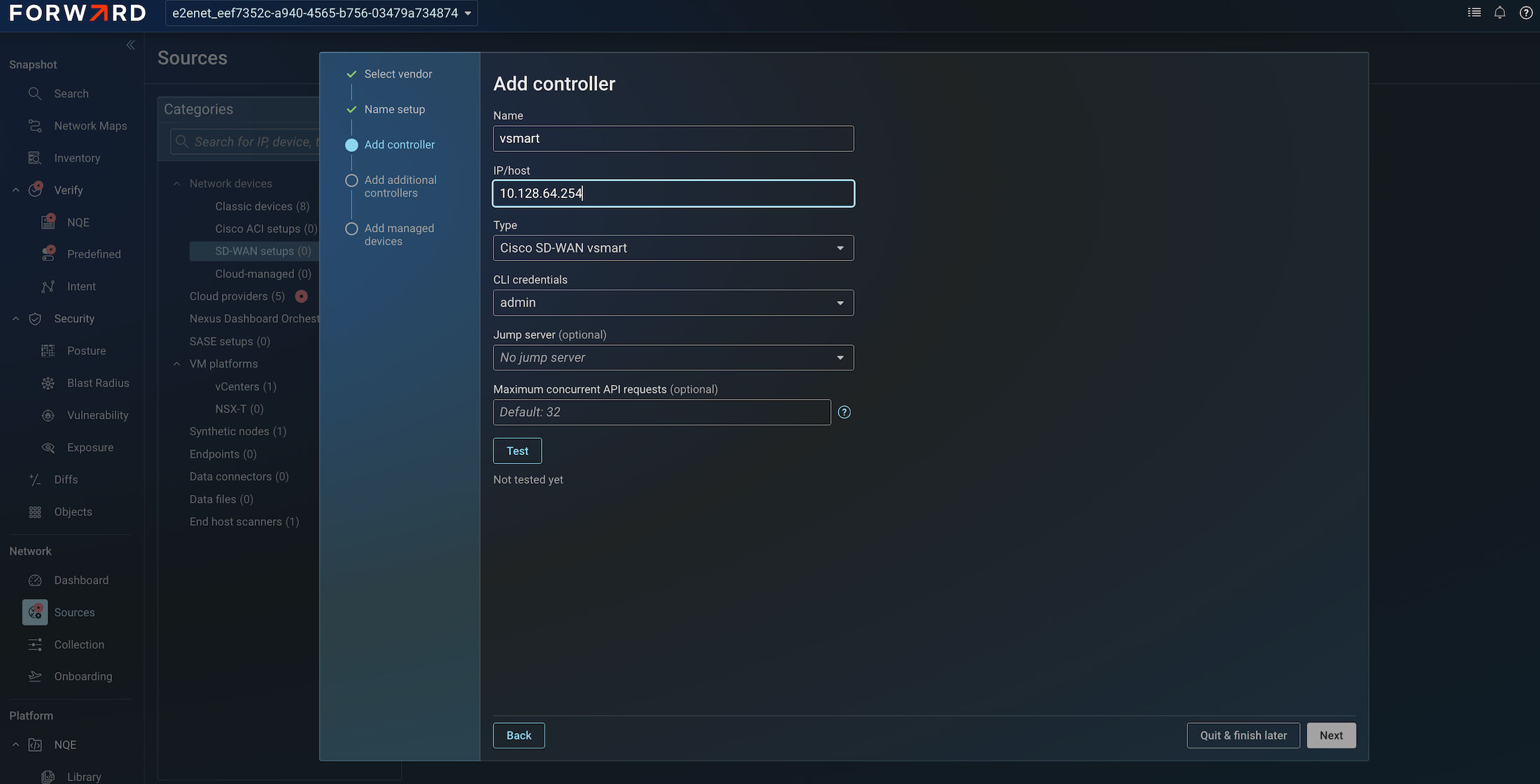This screenshot has height=784, width=1540.
Task: Select Cloud-managed (0) category
Action: 262,274
